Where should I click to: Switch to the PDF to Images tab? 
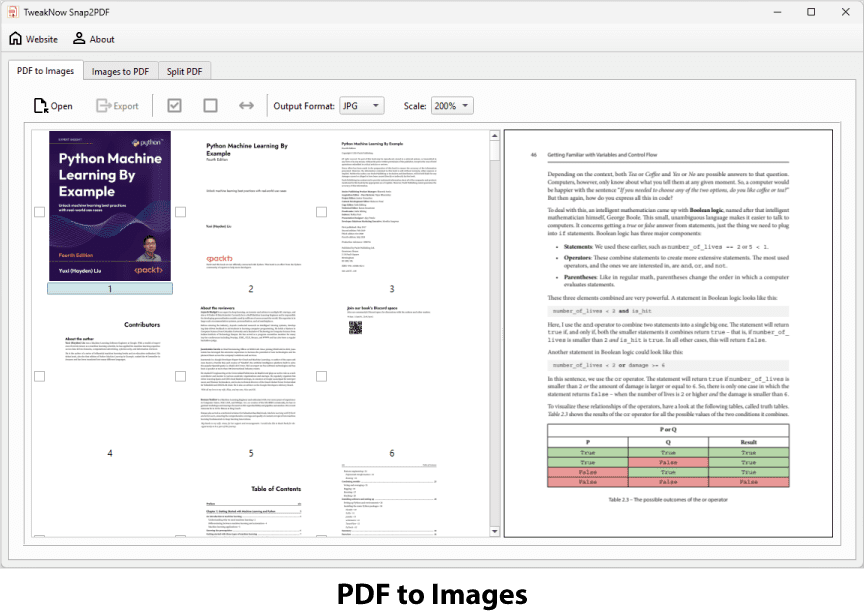coord(45,71)
